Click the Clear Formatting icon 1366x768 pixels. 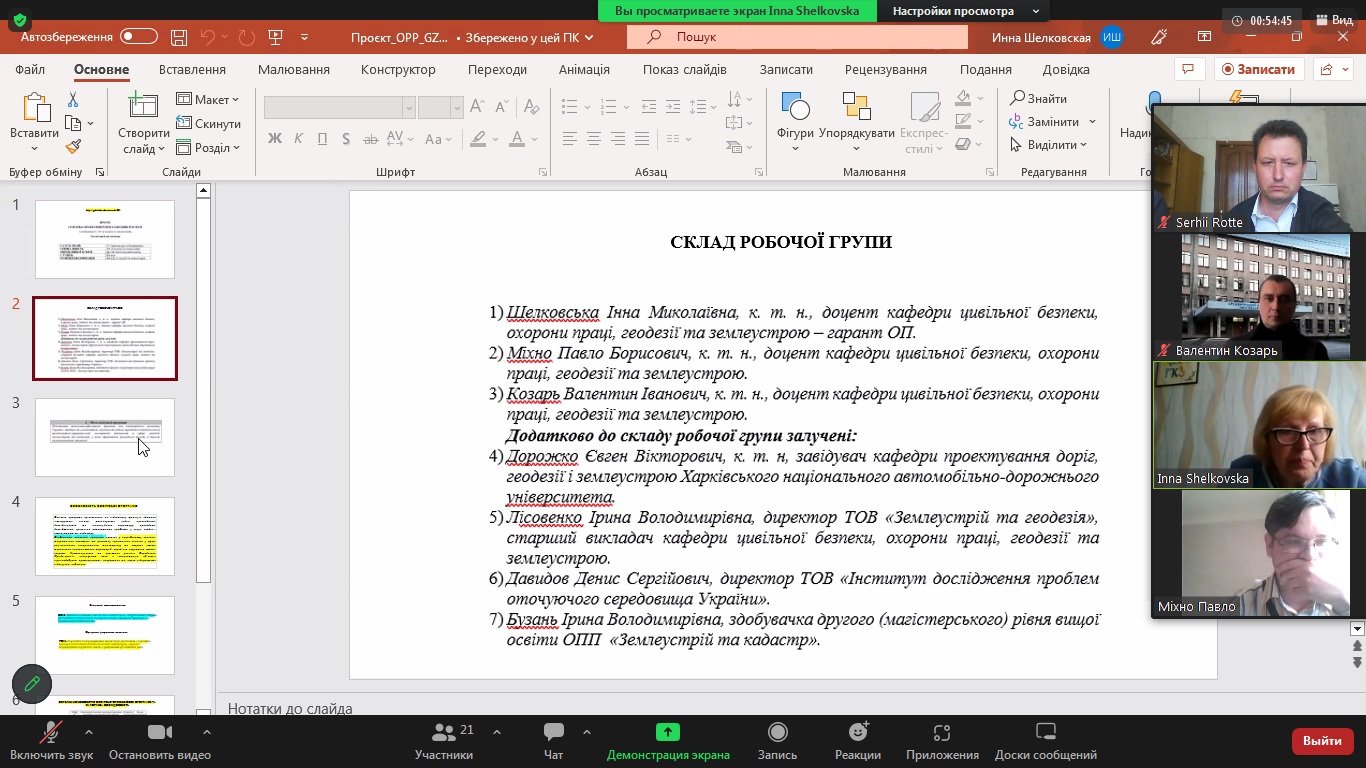tap(531, 106)
